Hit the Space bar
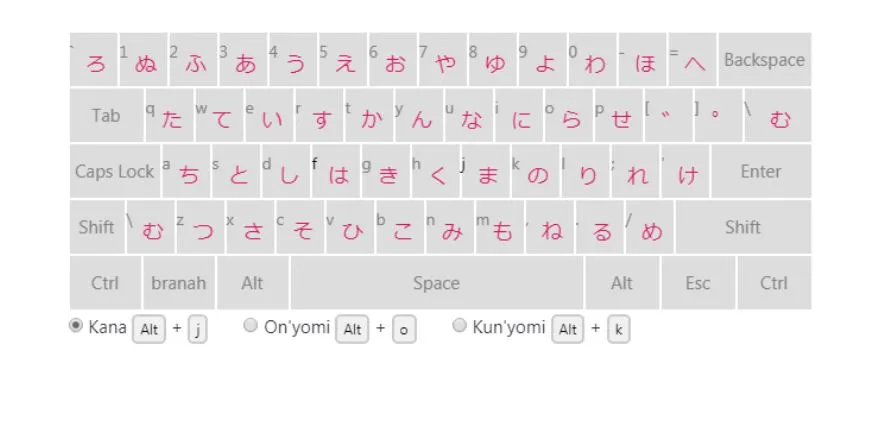Viewport: 869px width, 428px height. click(x=436, y=283)
